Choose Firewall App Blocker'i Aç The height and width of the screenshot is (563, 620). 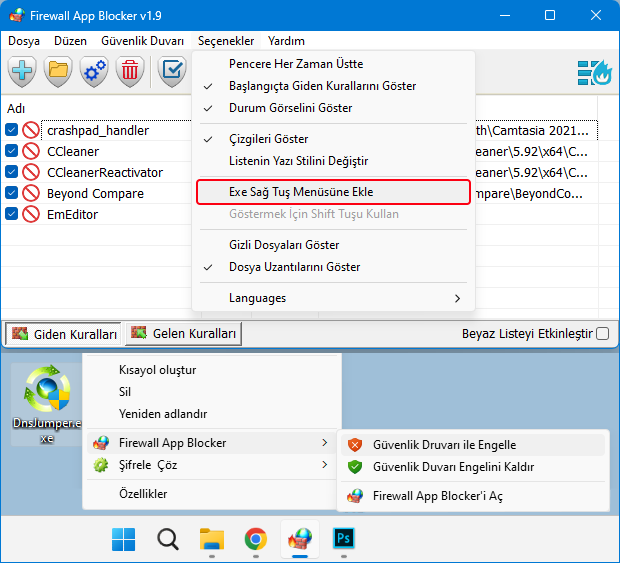click(473, 496)
